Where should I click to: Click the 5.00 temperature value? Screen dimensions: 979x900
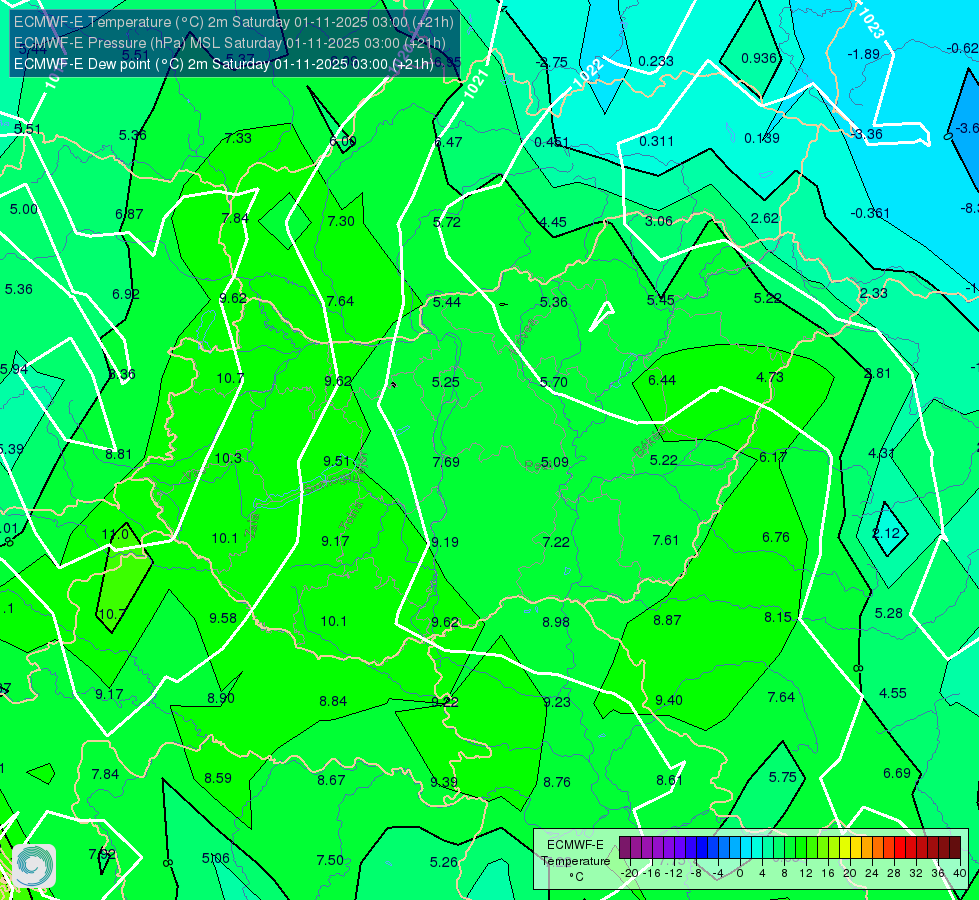(x=24, y=209)
